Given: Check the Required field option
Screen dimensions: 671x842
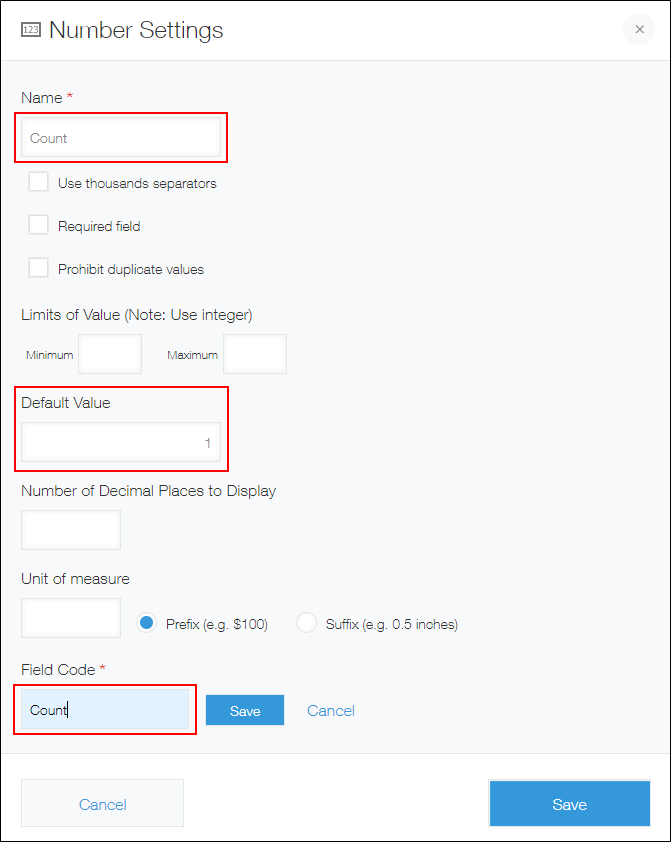Looking at the screenshot, I should click(38, 224).
